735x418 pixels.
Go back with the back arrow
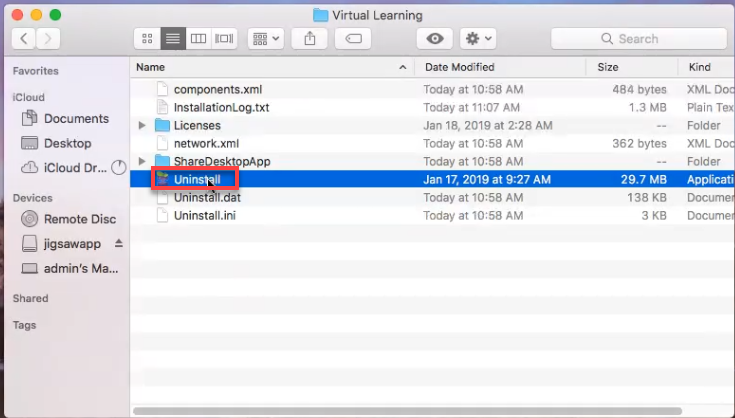click(x=24, y=38)
